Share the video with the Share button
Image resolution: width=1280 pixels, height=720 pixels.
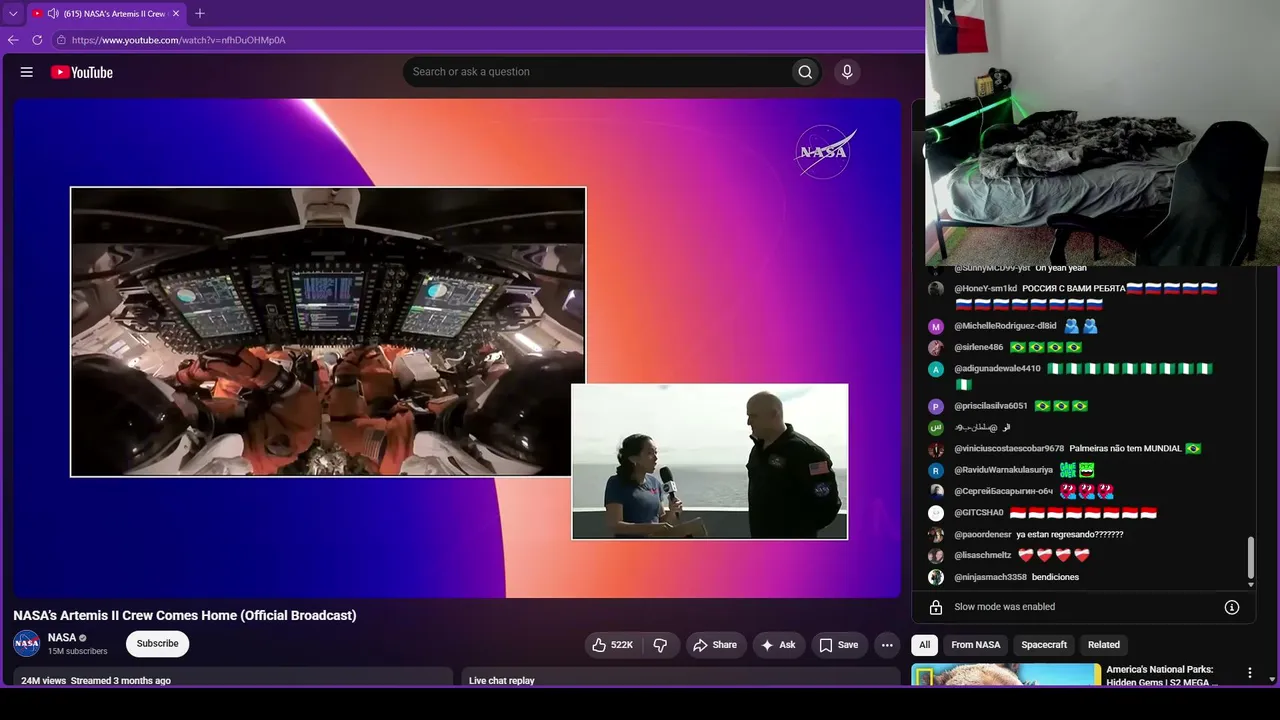pos(715,645)
